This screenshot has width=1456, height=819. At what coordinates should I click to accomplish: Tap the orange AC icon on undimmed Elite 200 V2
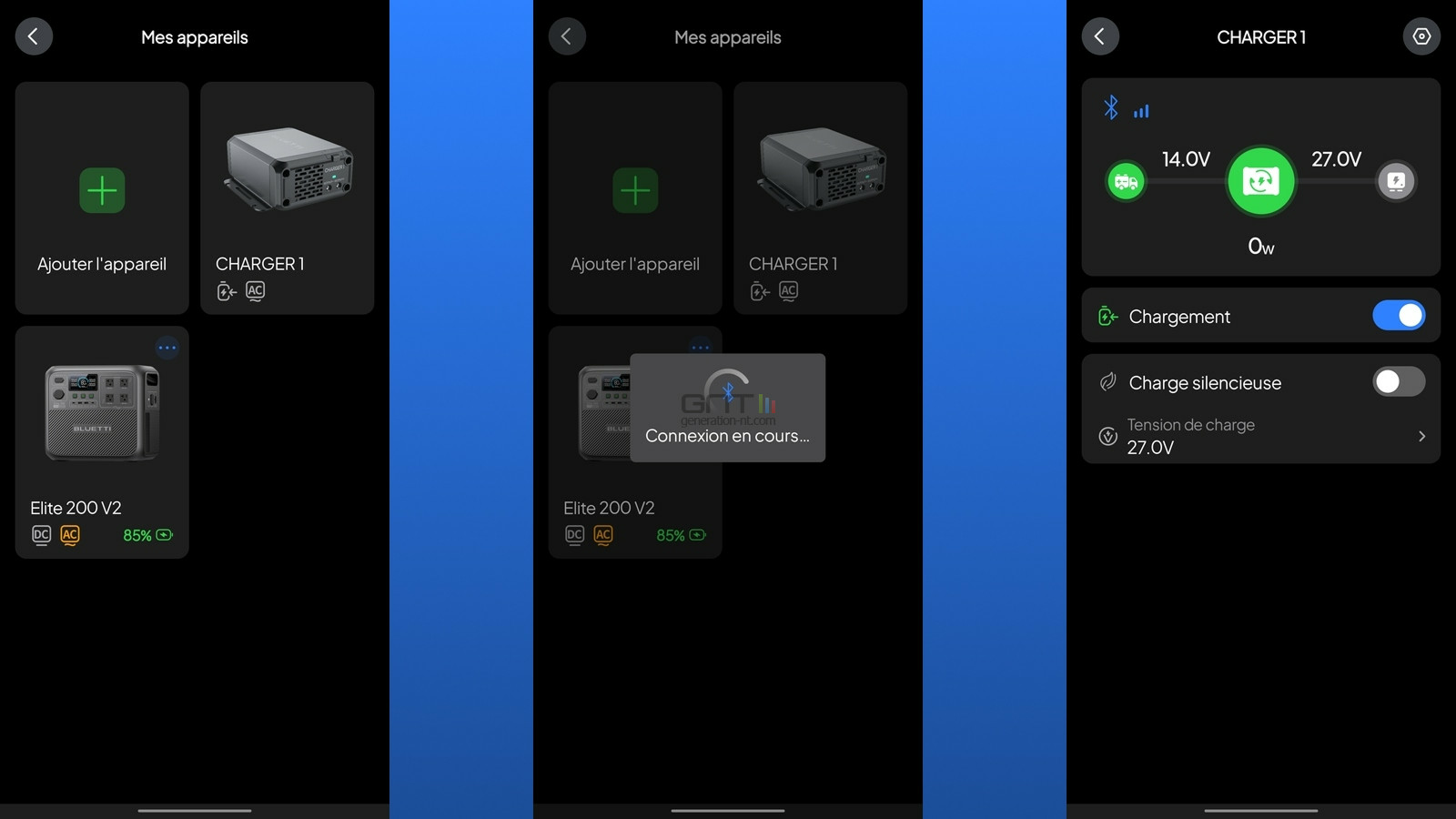tap(70, 535)
